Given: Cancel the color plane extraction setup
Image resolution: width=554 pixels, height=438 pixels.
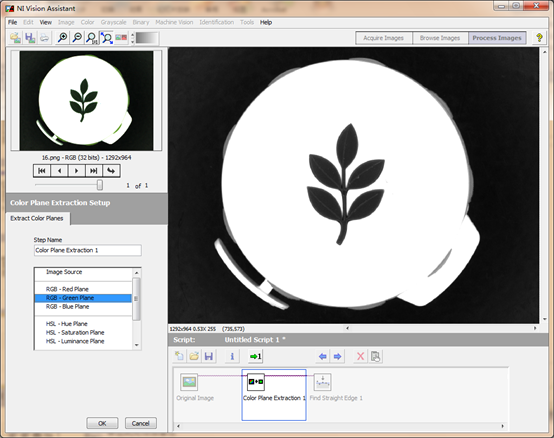Looking at the screenshot, I should [141, 423].
